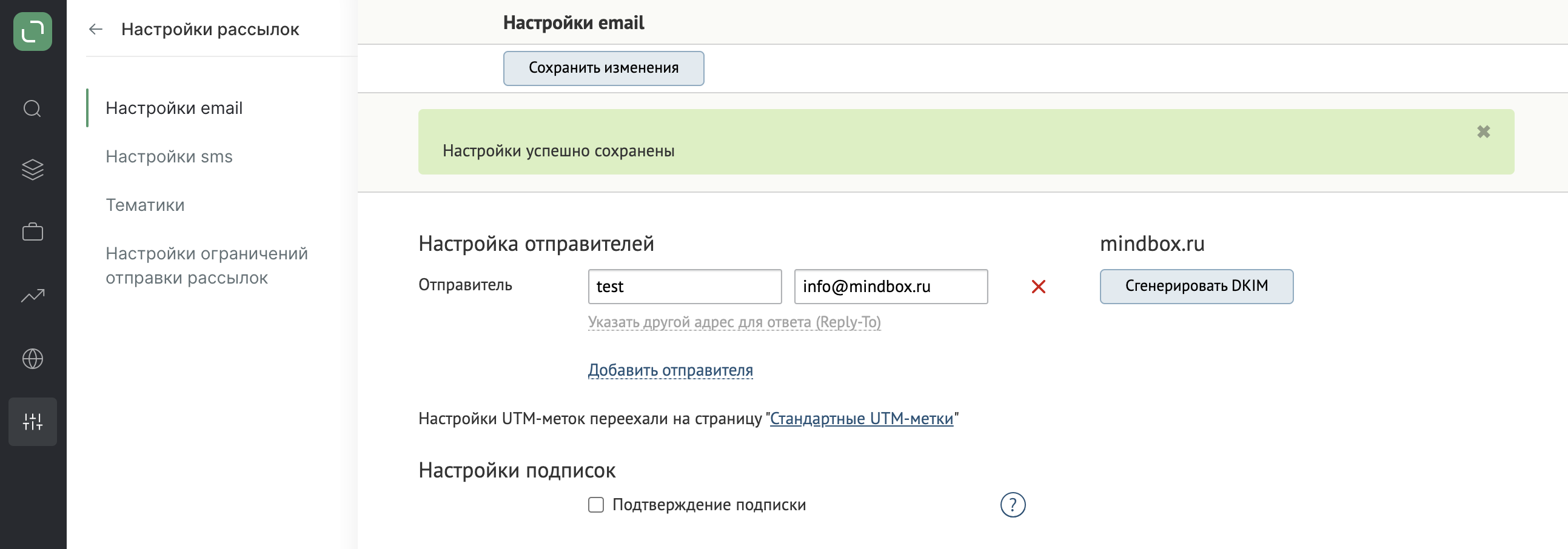
Task: Select Настройки email menu item
Action: point(174,108)
